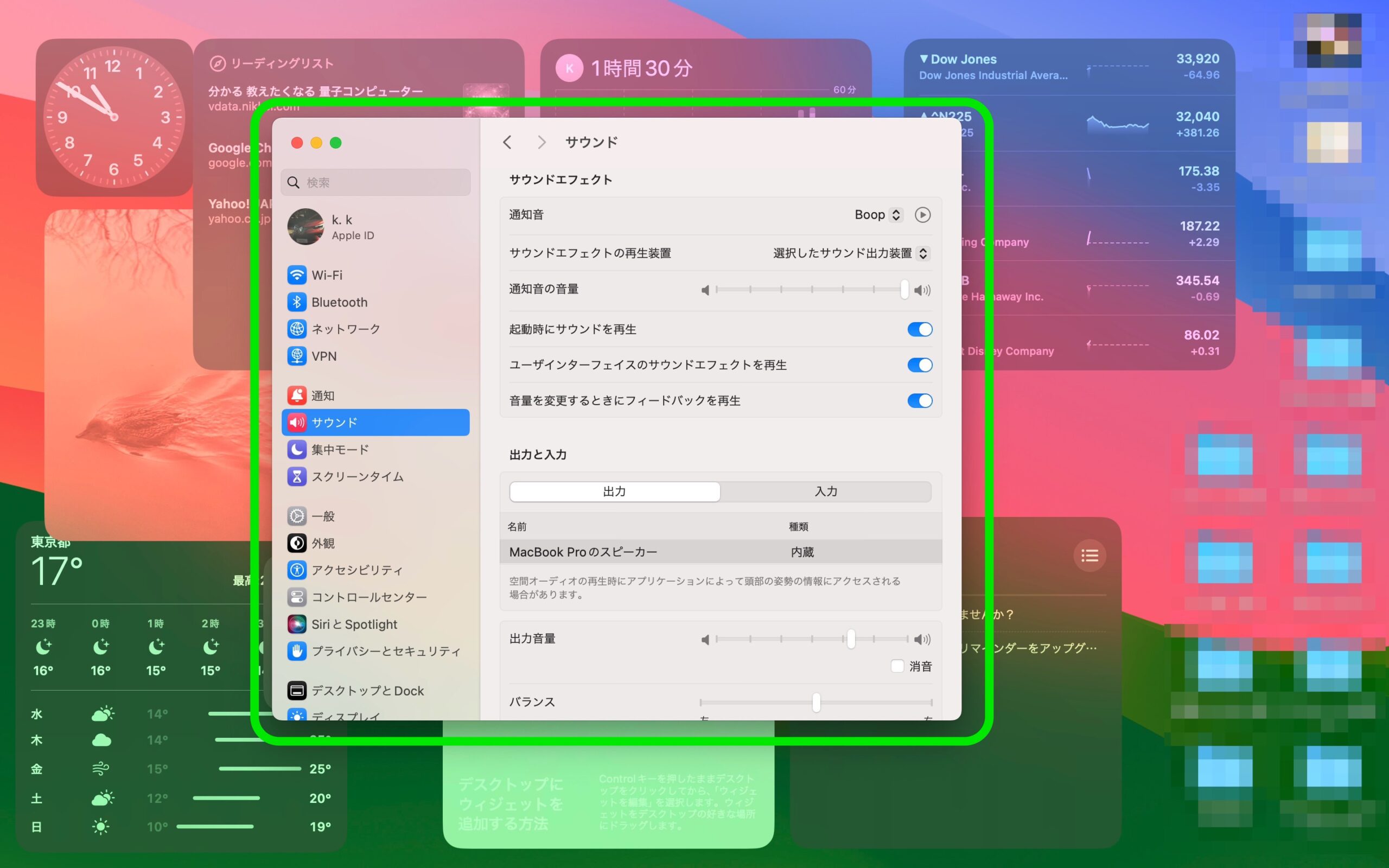Adjust the バランス slider

(815, 702)
